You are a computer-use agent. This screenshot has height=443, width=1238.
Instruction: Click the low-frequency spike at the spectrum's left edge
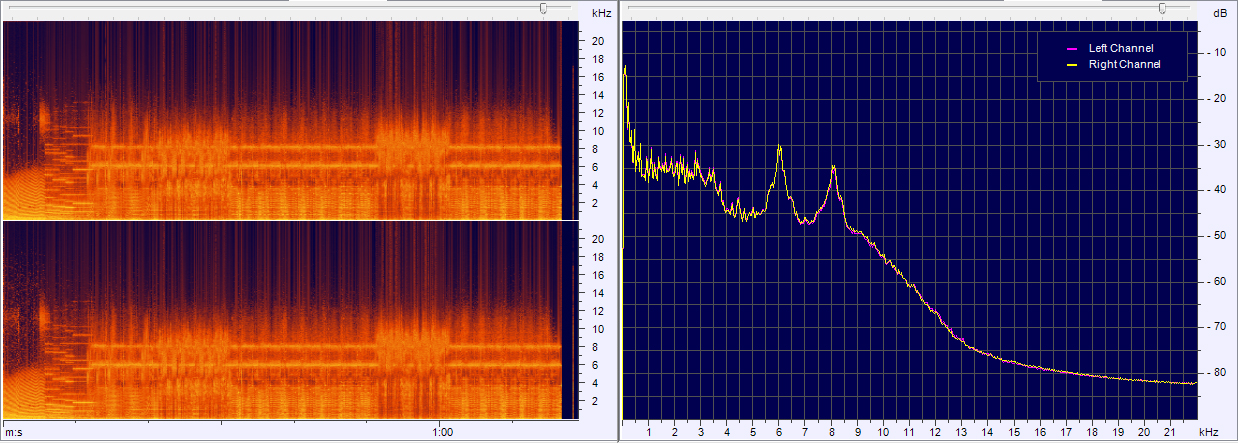point(625,70)
